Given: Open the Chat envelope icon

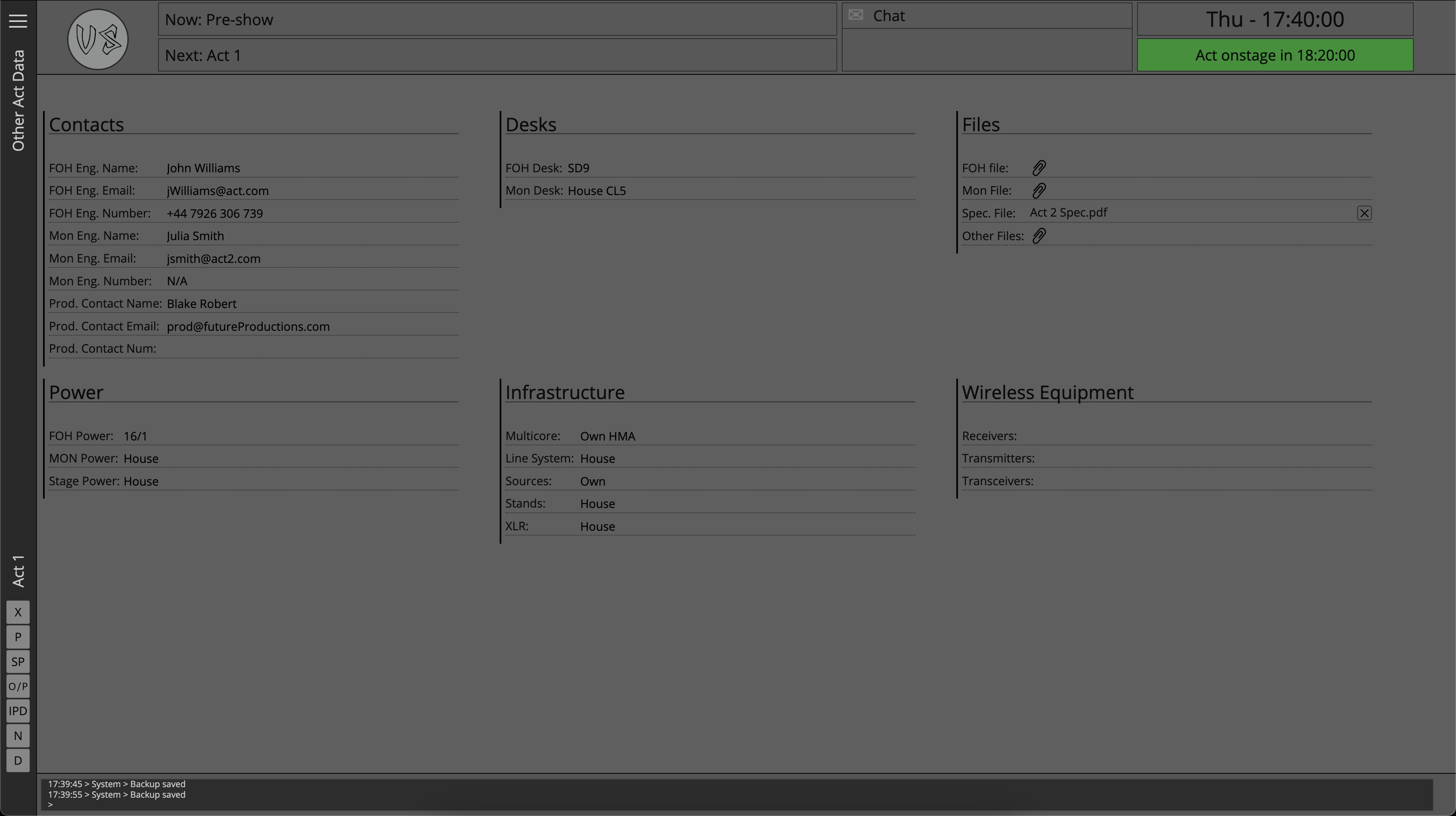Looking at the screenshot, I should [x=856, y=15].
